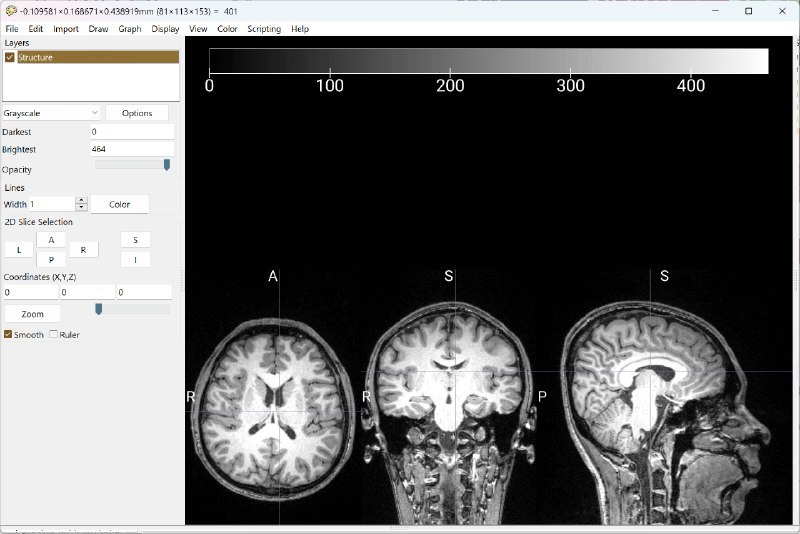
Task: Open the Grayscale color scheme dropdown
Action: 51,113
